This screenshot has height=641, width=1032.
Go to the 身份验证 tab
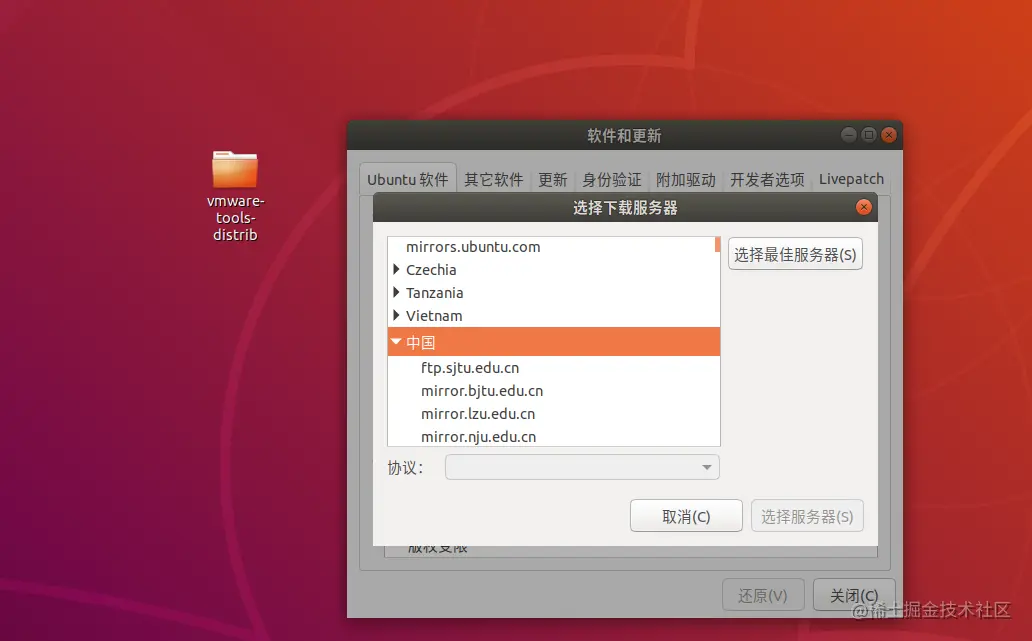pos(611,179)
